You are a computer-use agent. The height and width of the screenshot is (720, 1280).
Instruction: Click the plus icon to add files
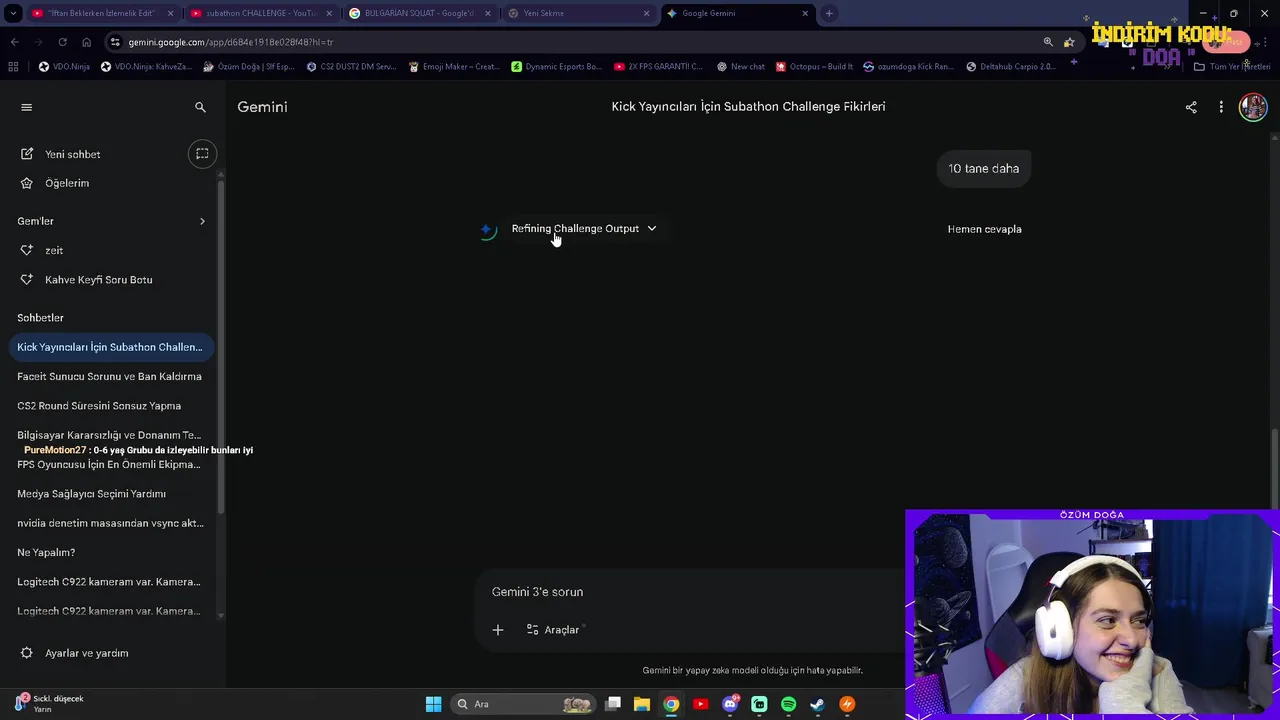tap(498, 630)
